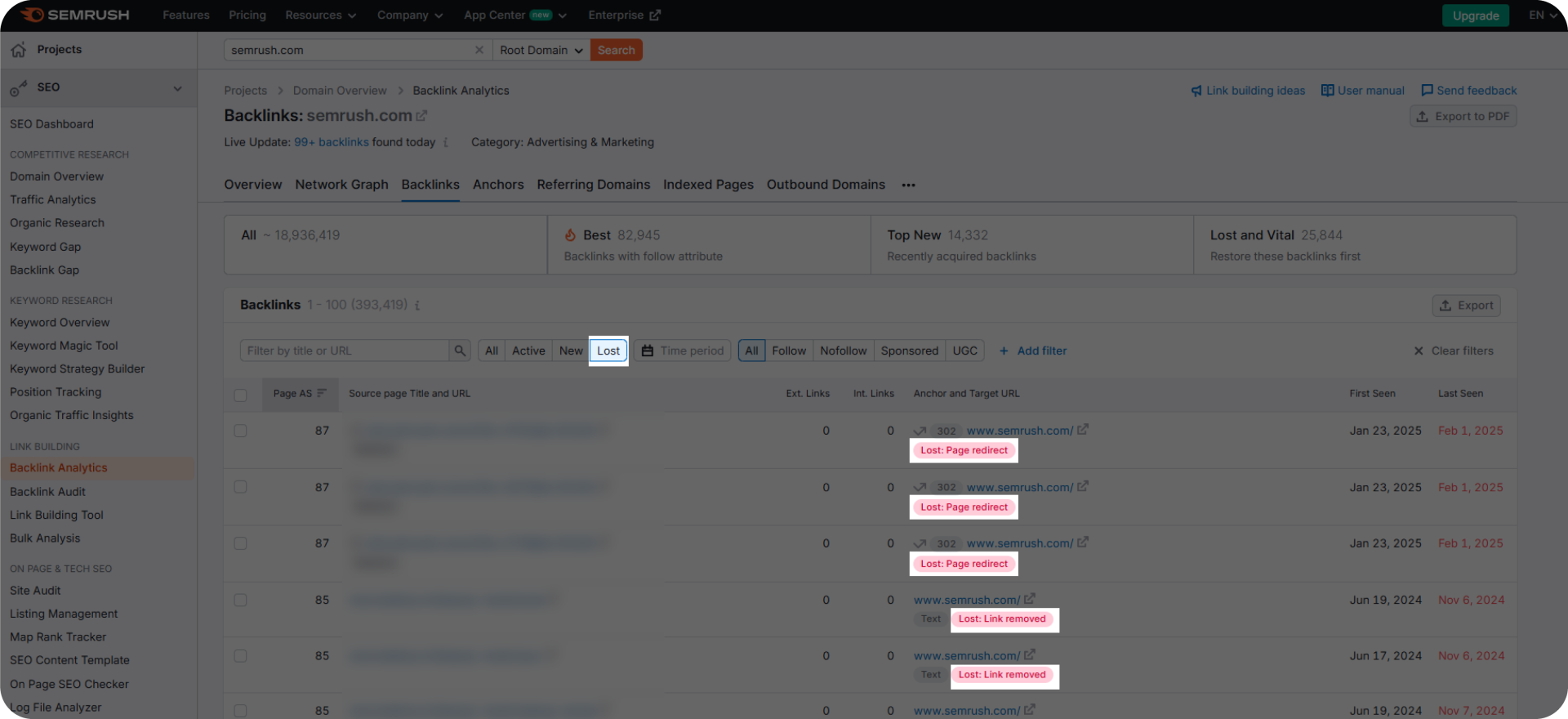Expand the App Center menu
Screen dimensions: 1568x719
pyautogui.click(x=514, y=15)
